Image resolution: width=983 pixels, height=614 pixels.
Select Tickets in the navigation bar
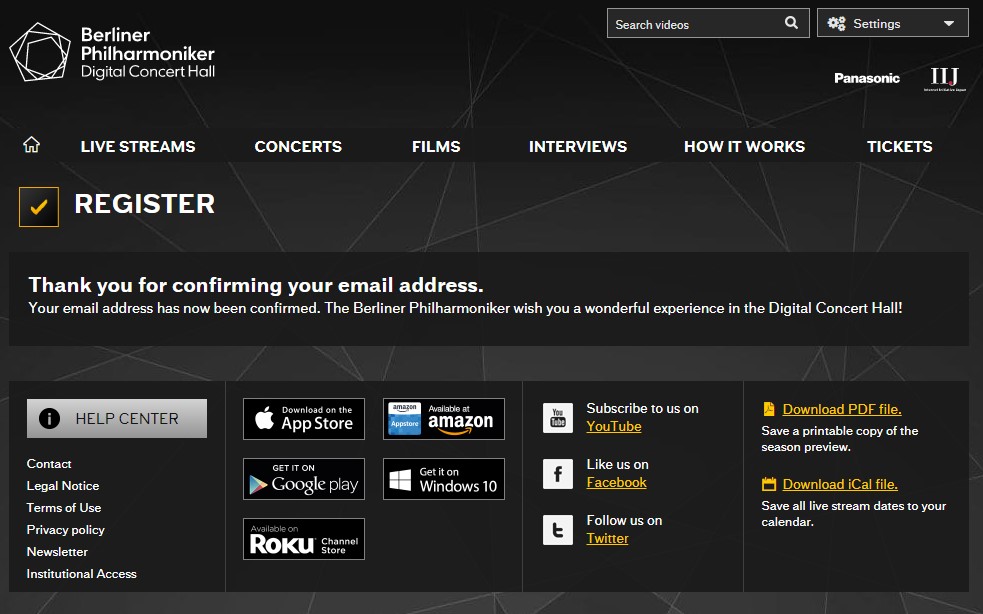[899, 146]
